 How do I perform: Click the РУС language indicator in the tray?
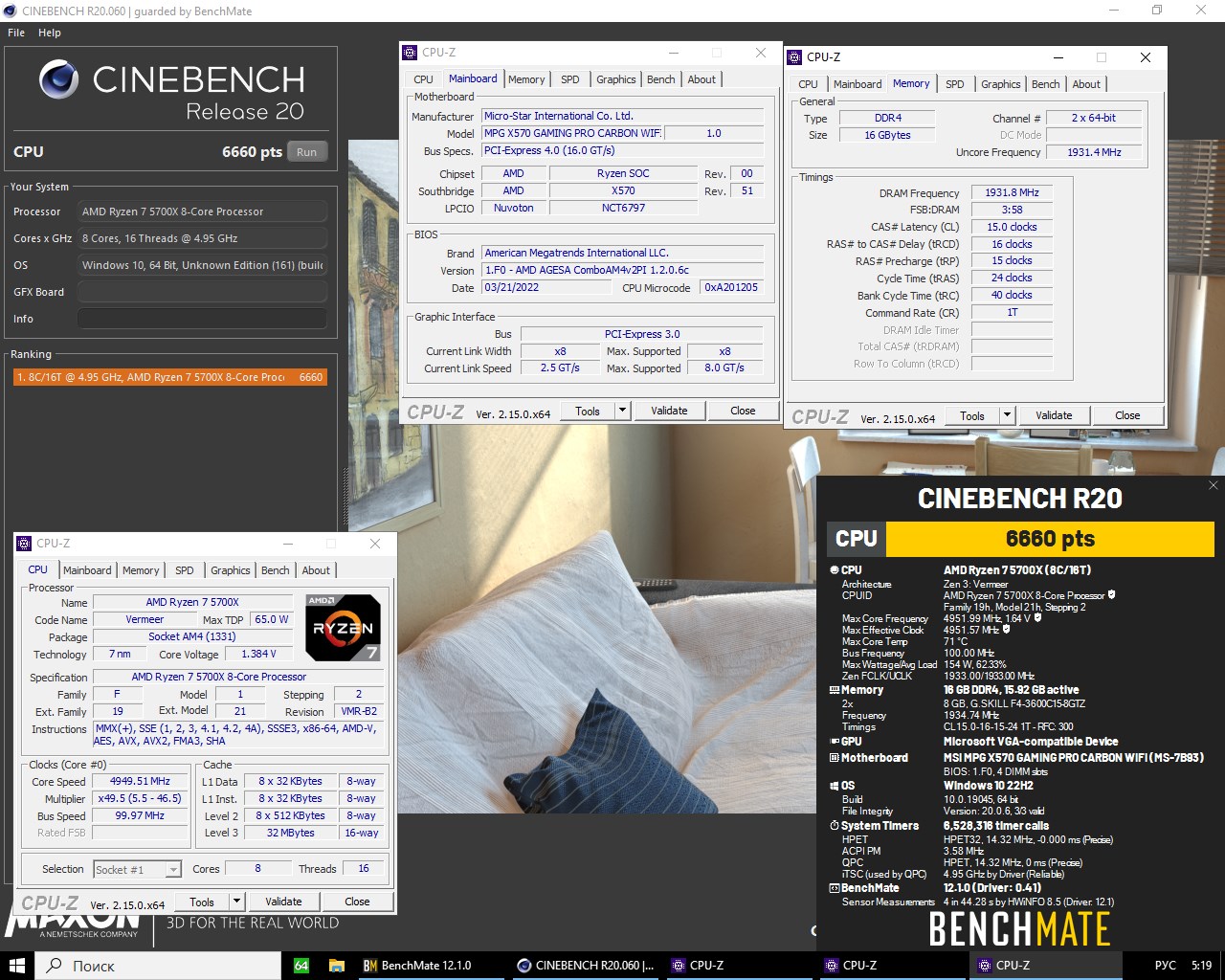pos(1165,965)
